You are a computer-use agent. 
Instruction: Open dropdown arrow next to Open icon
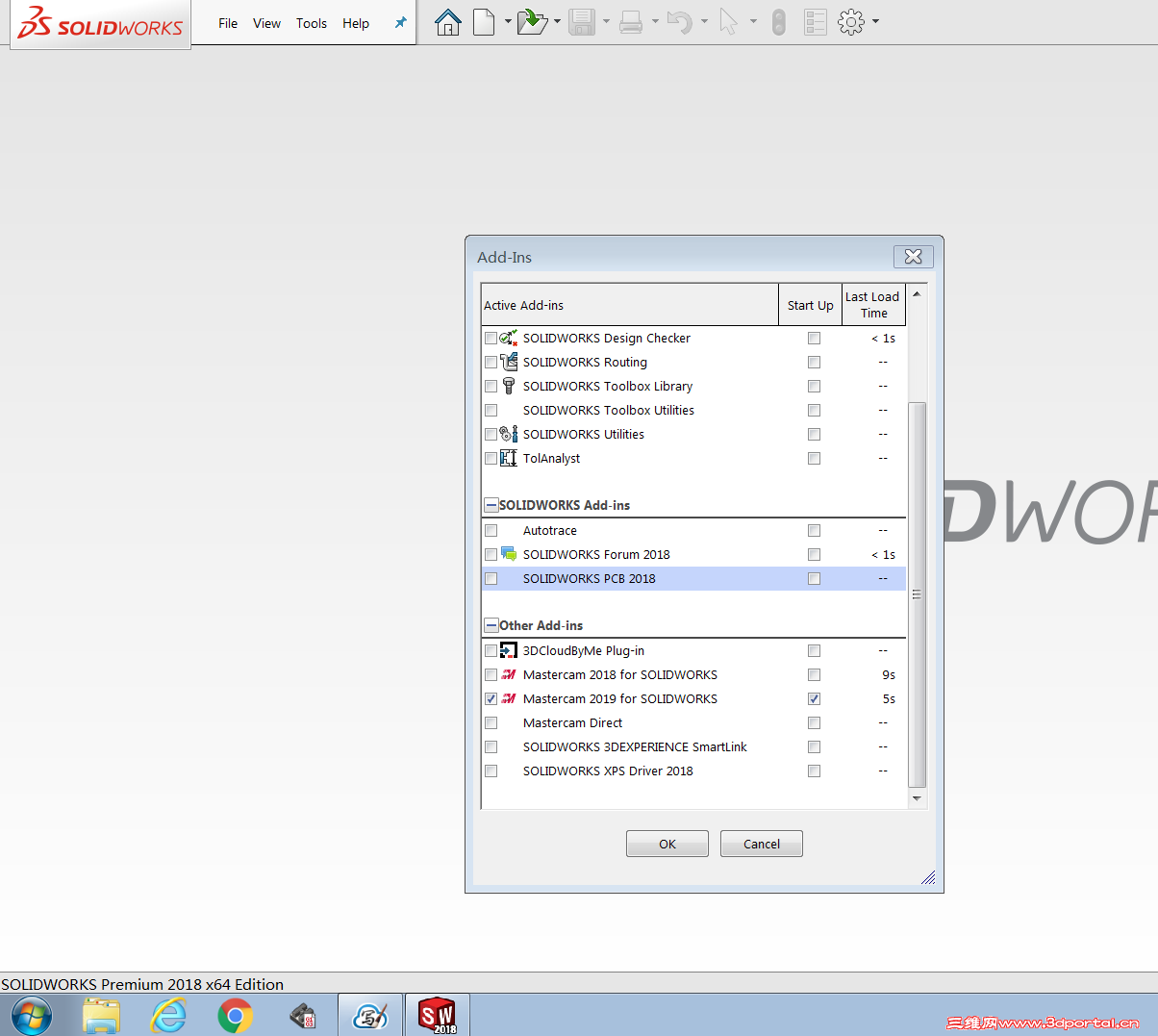557,21
